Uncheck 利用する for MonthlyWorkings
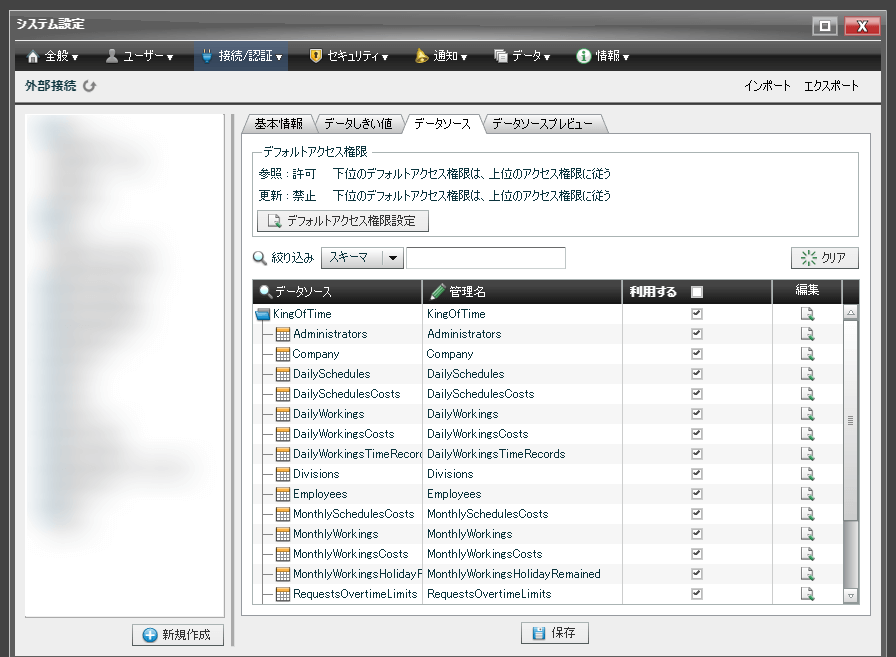Viewport: 896px width, 657px height. tap(697, 534)
